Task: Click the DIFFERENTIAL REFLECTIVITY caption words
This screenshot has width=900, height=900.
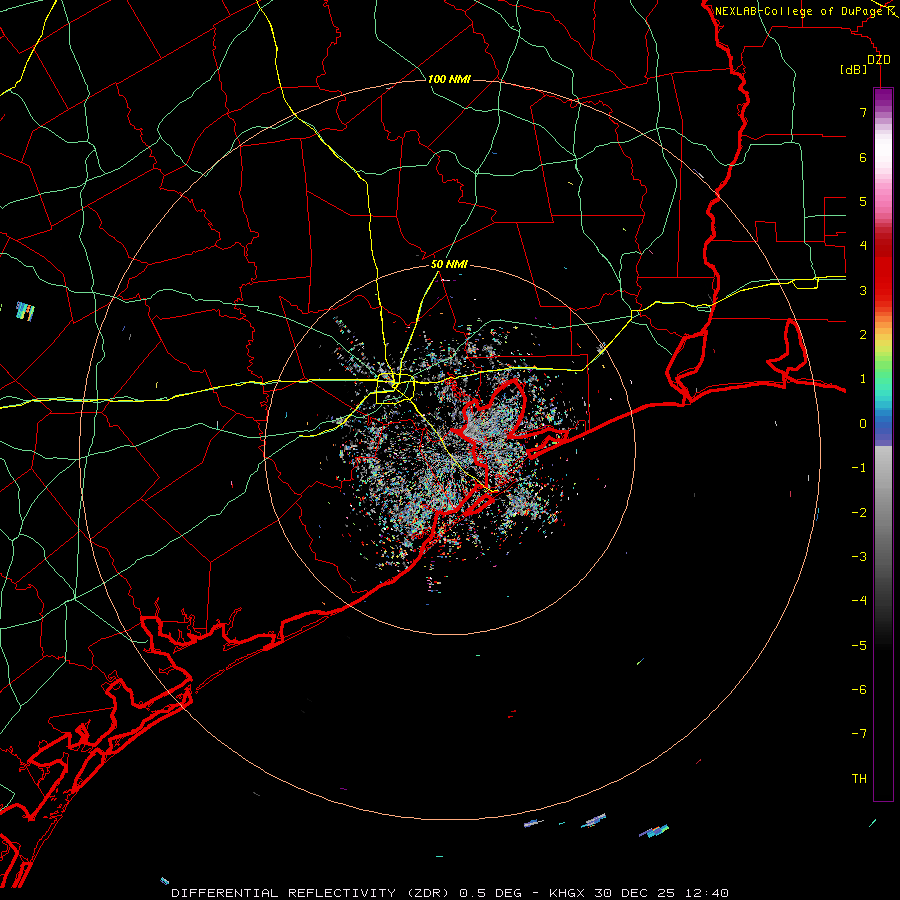Action: (x=284, y=893)
